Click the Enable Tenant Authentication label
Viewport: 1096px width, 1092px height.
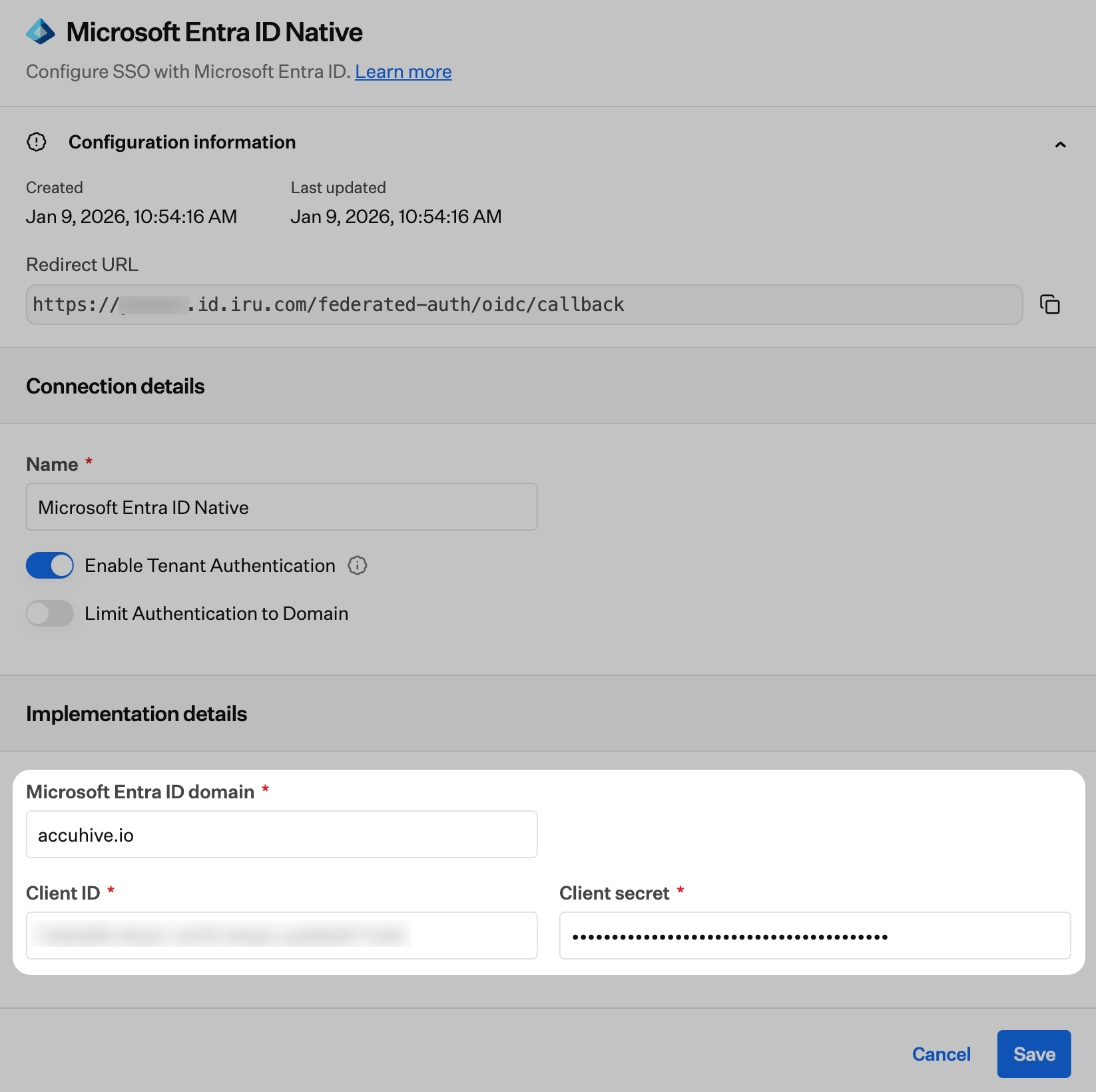[x=210, y=565]
